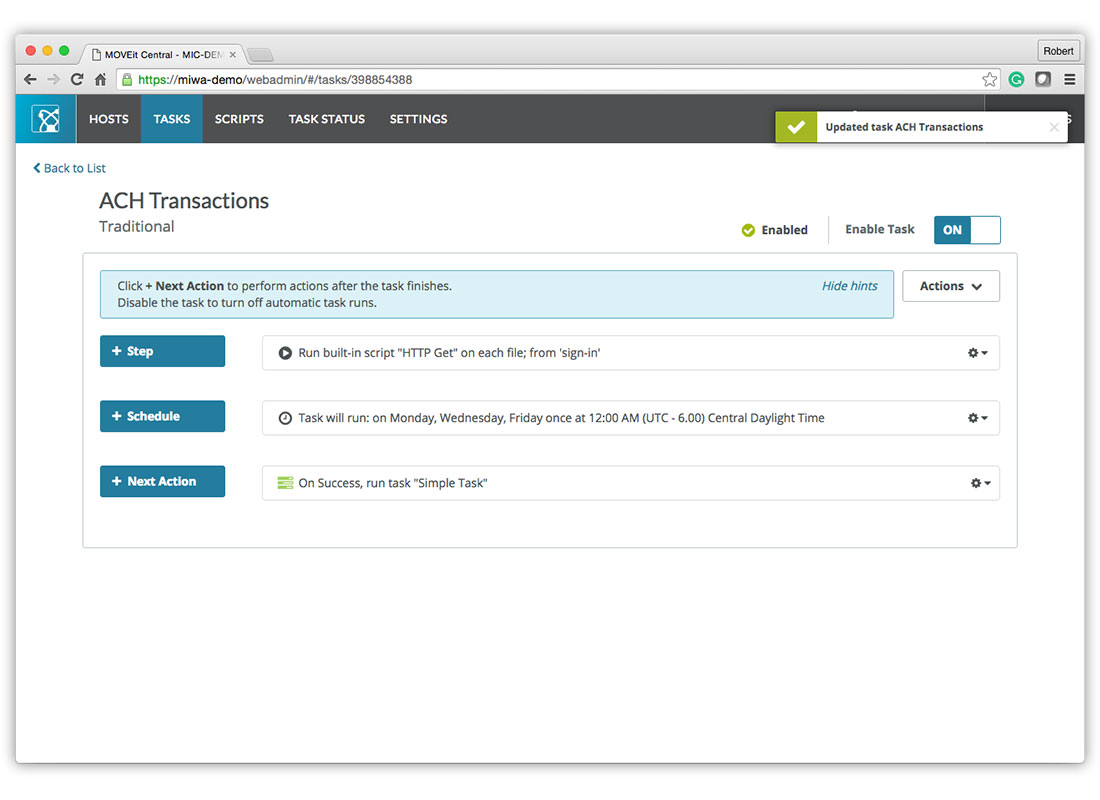Click the Add Schedule button
Viewport: 1100px width, 800px height.
tap(162, 416)
